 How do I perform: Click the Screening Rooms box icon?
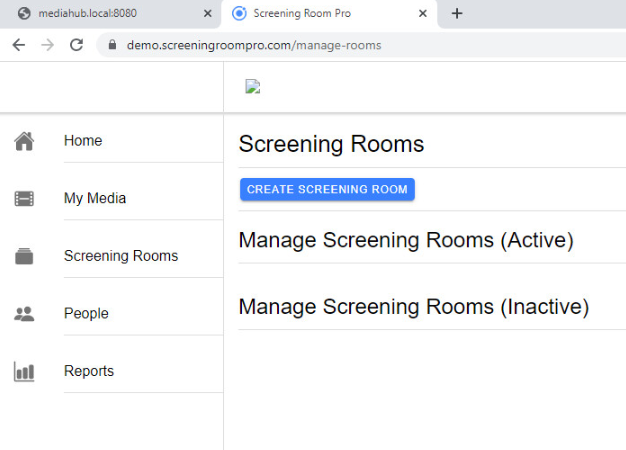pos(24,256)
